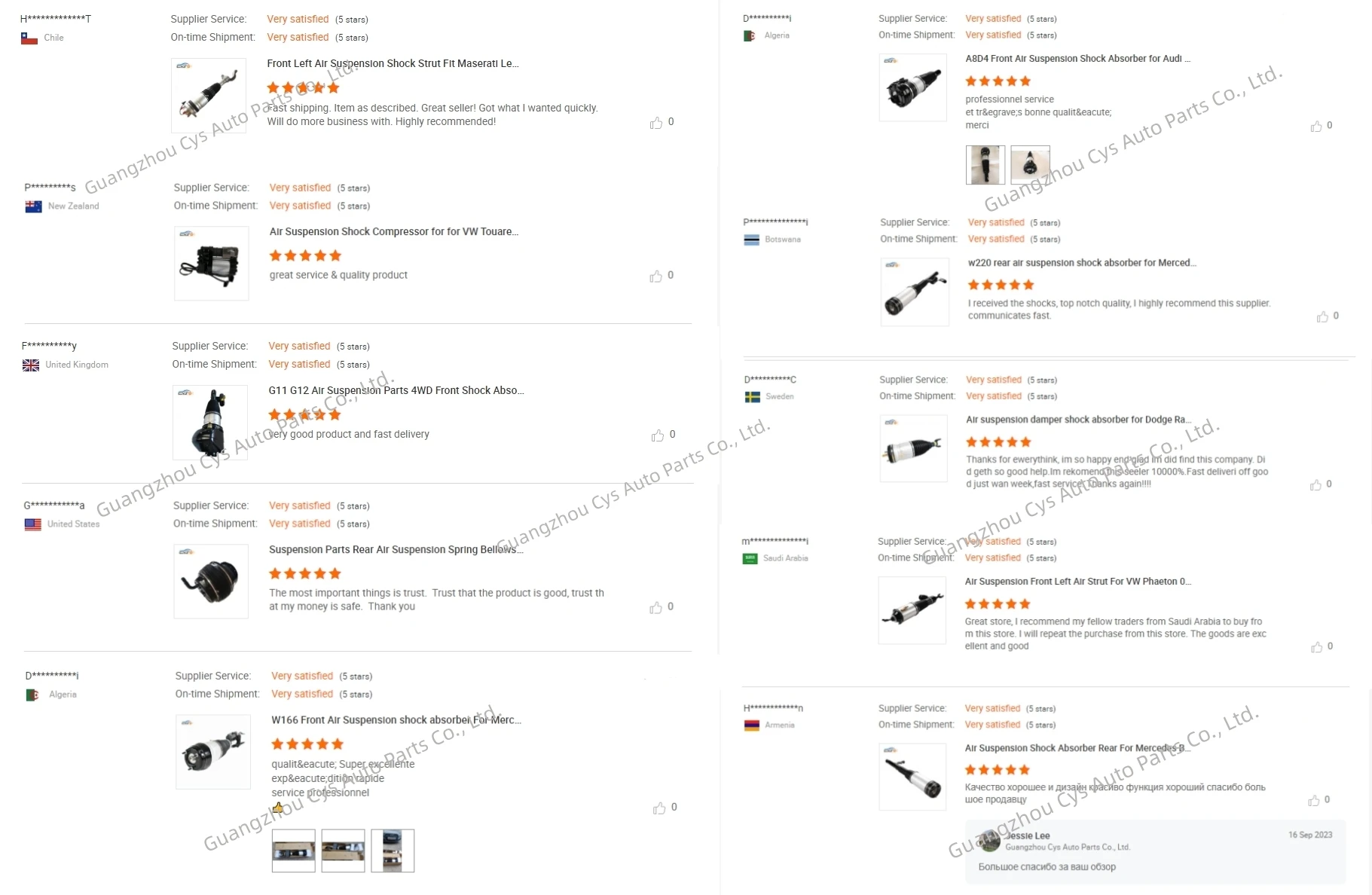Open third attached photo in W166 review
1372x895 pixels.
click(x=393, y=851)
